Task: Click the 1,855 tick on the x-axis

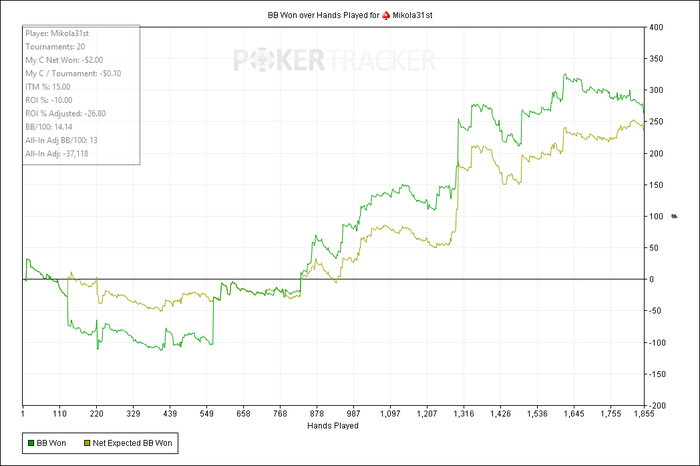Action: click(644, 414)
